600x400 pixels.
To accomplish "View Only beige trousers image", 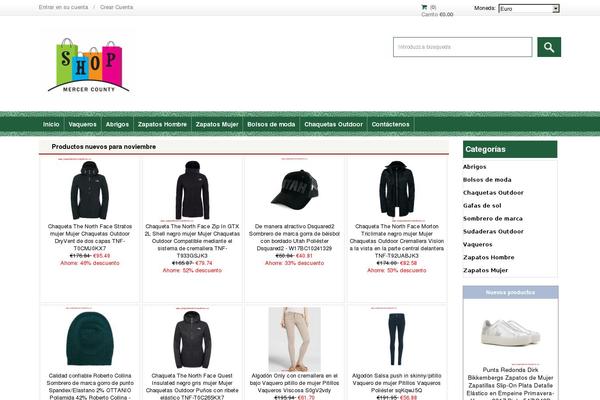I will click(294, 339).
